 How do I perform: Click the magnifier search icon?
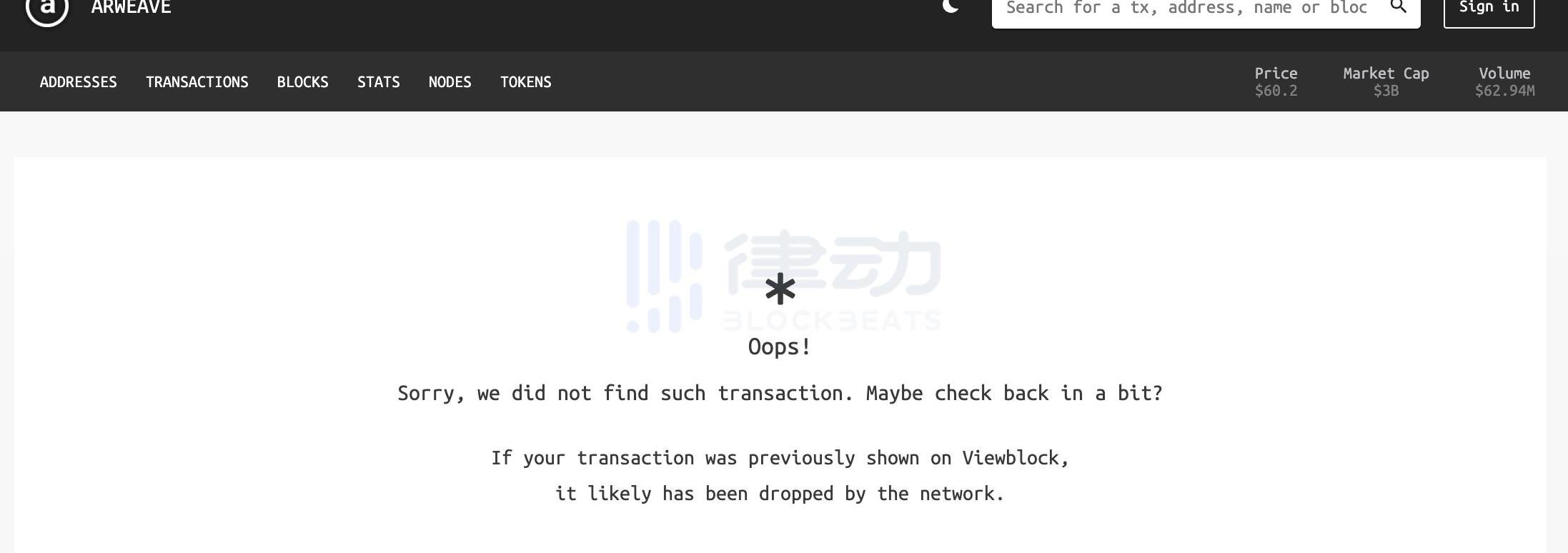pos(1399,6)
